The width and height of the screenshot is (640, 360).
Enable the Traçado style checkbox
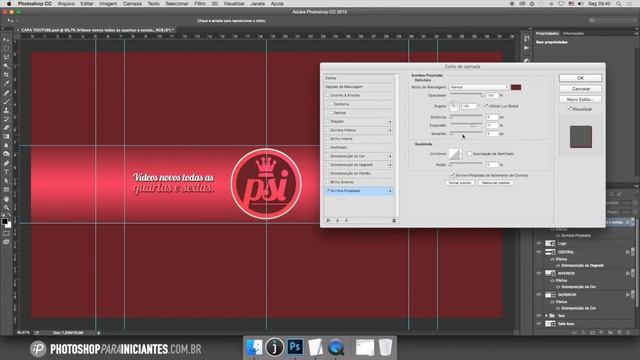(328, 121)
